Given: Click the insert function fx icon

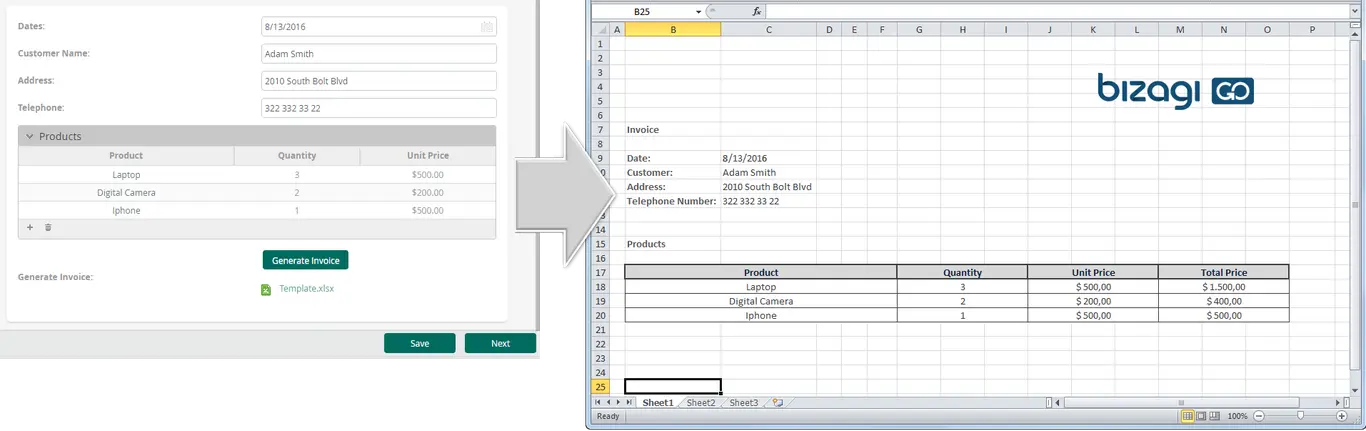Looking at the screenshot, I should 757,11.
